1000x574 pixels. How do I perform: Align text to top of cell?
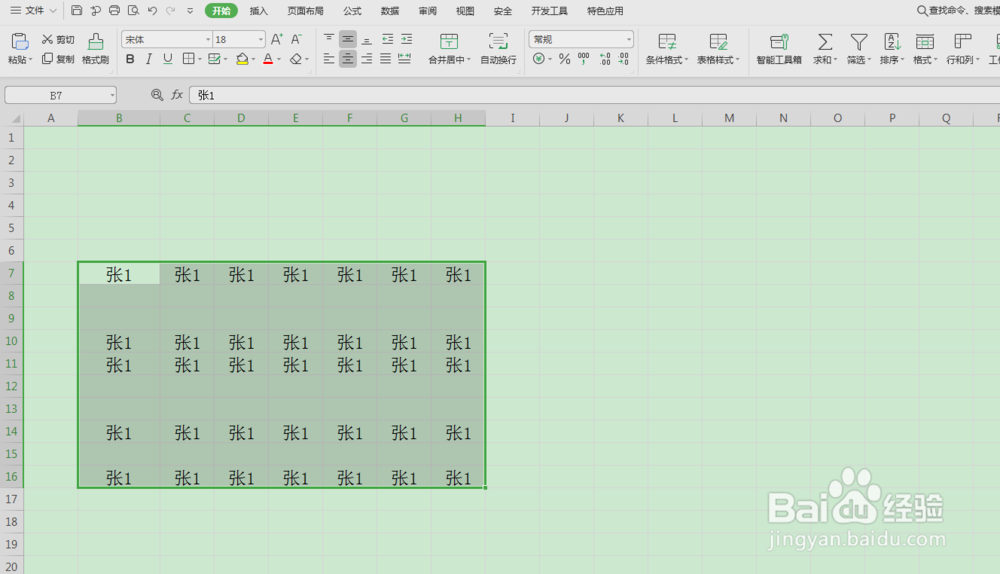pos(328,39)
